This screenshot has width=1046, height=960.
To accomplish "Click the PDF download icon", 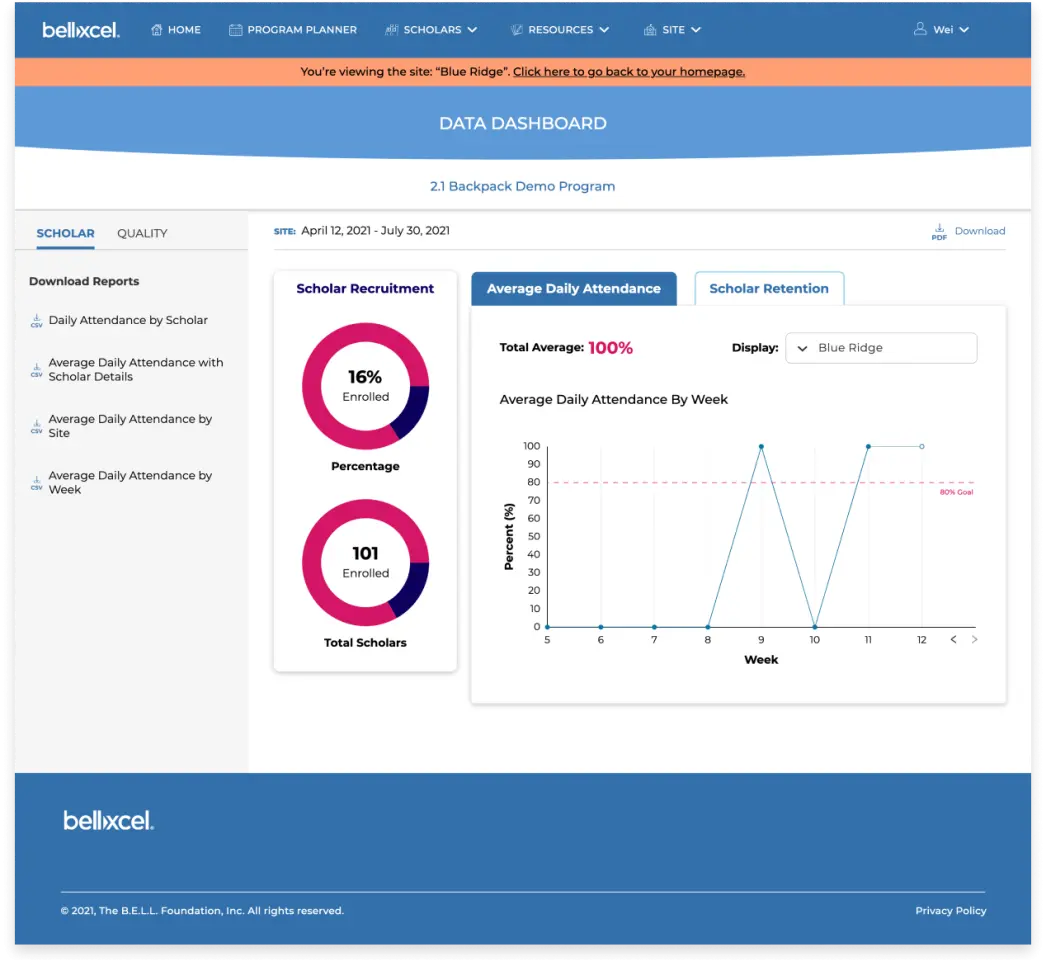I will point(939,231).
